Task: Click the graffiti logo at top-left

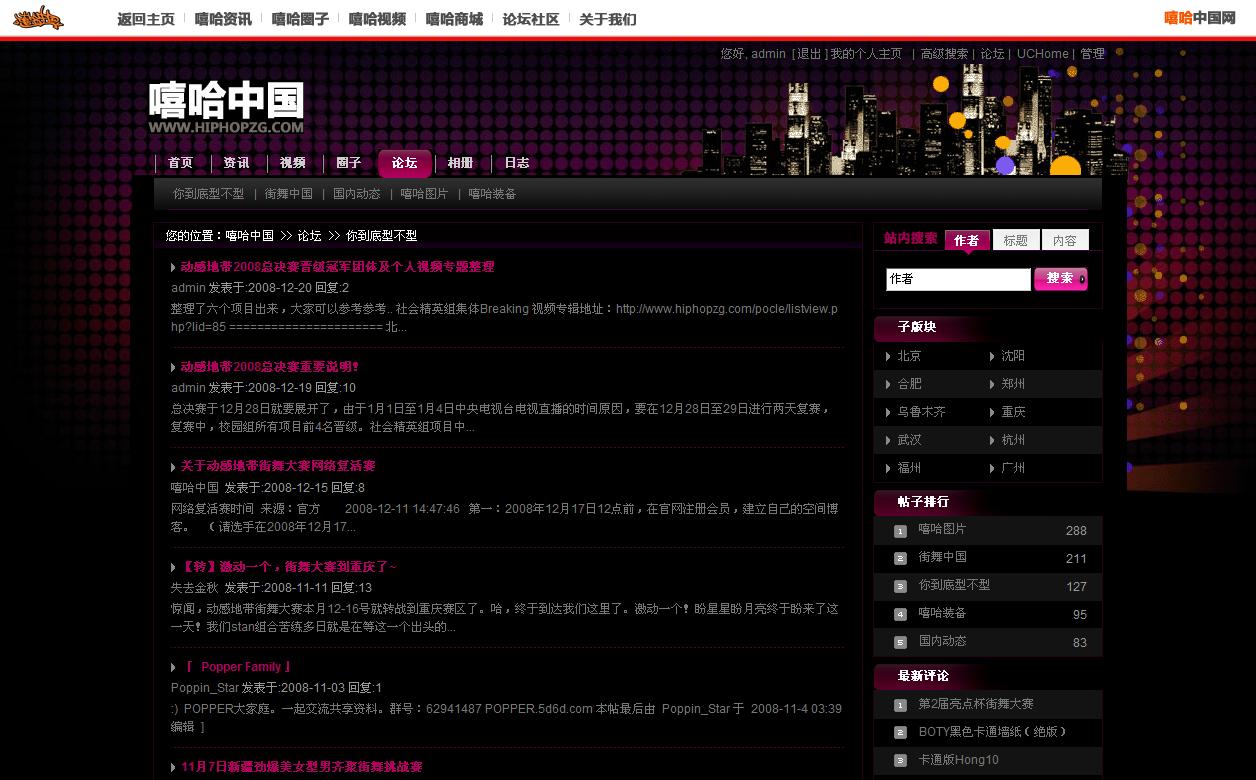Action: 39,17
